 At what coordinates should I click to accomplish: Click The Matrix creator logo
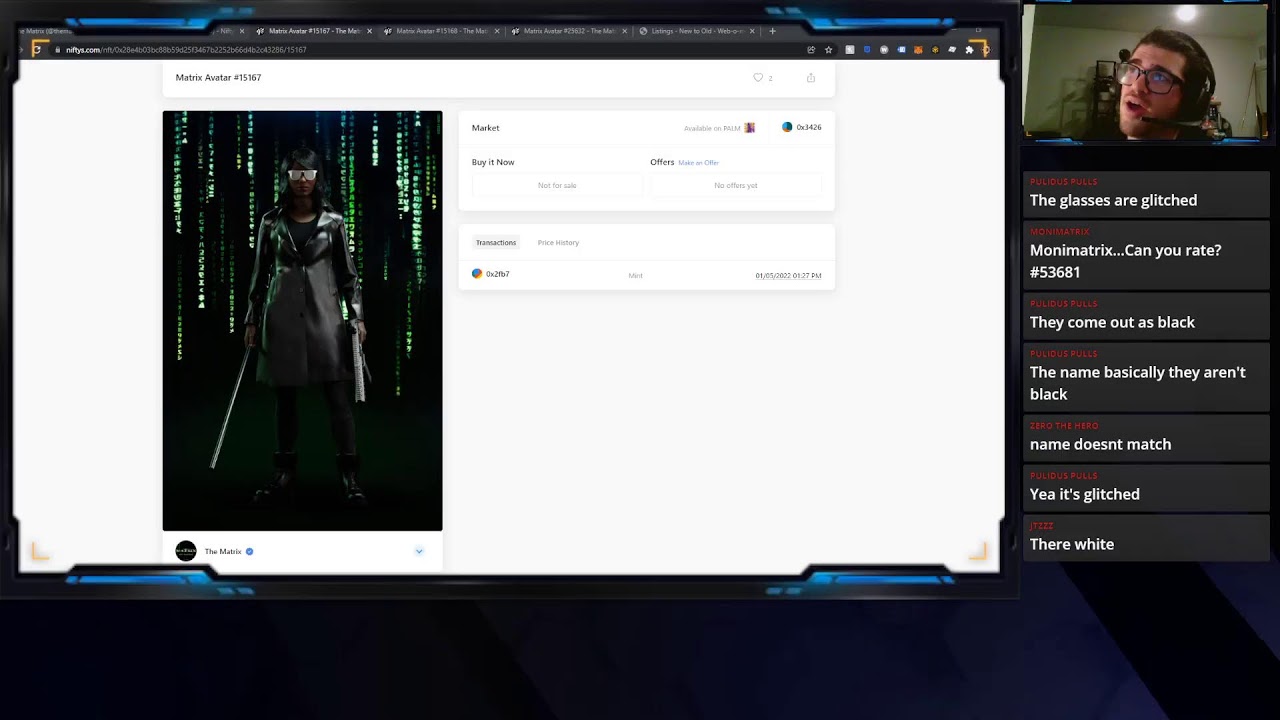186,551
